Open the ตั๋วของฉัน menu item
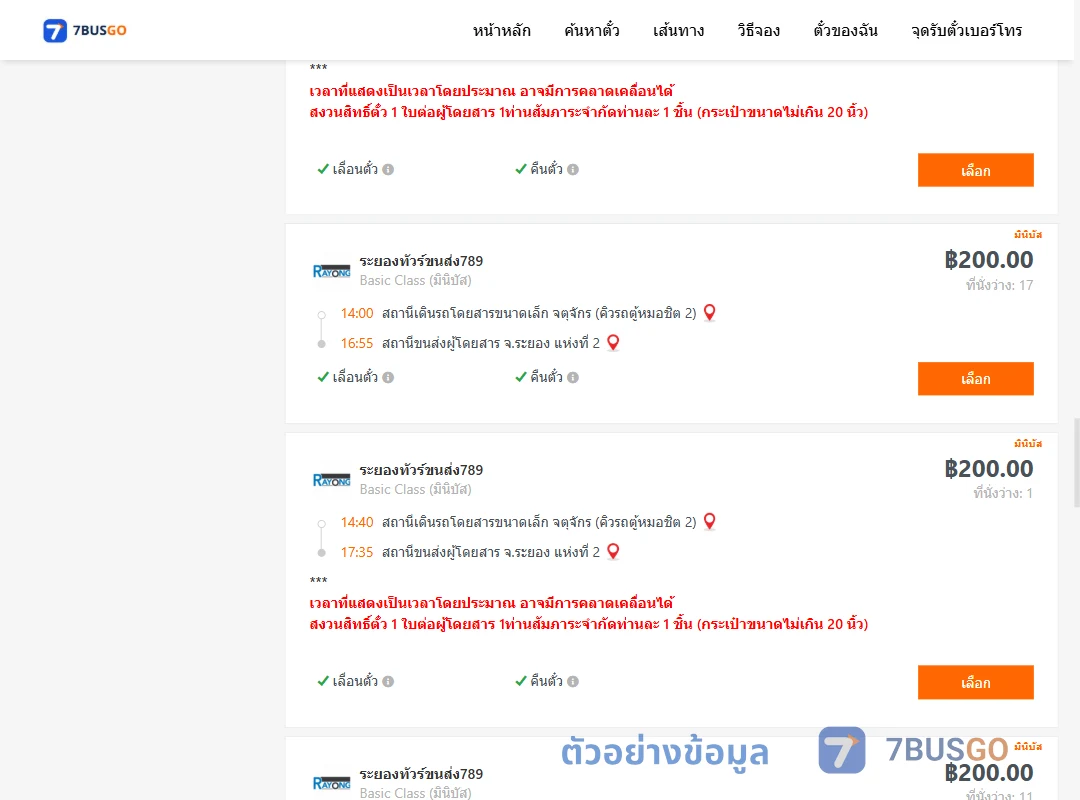1080x800 pixels. coord(845,30)
